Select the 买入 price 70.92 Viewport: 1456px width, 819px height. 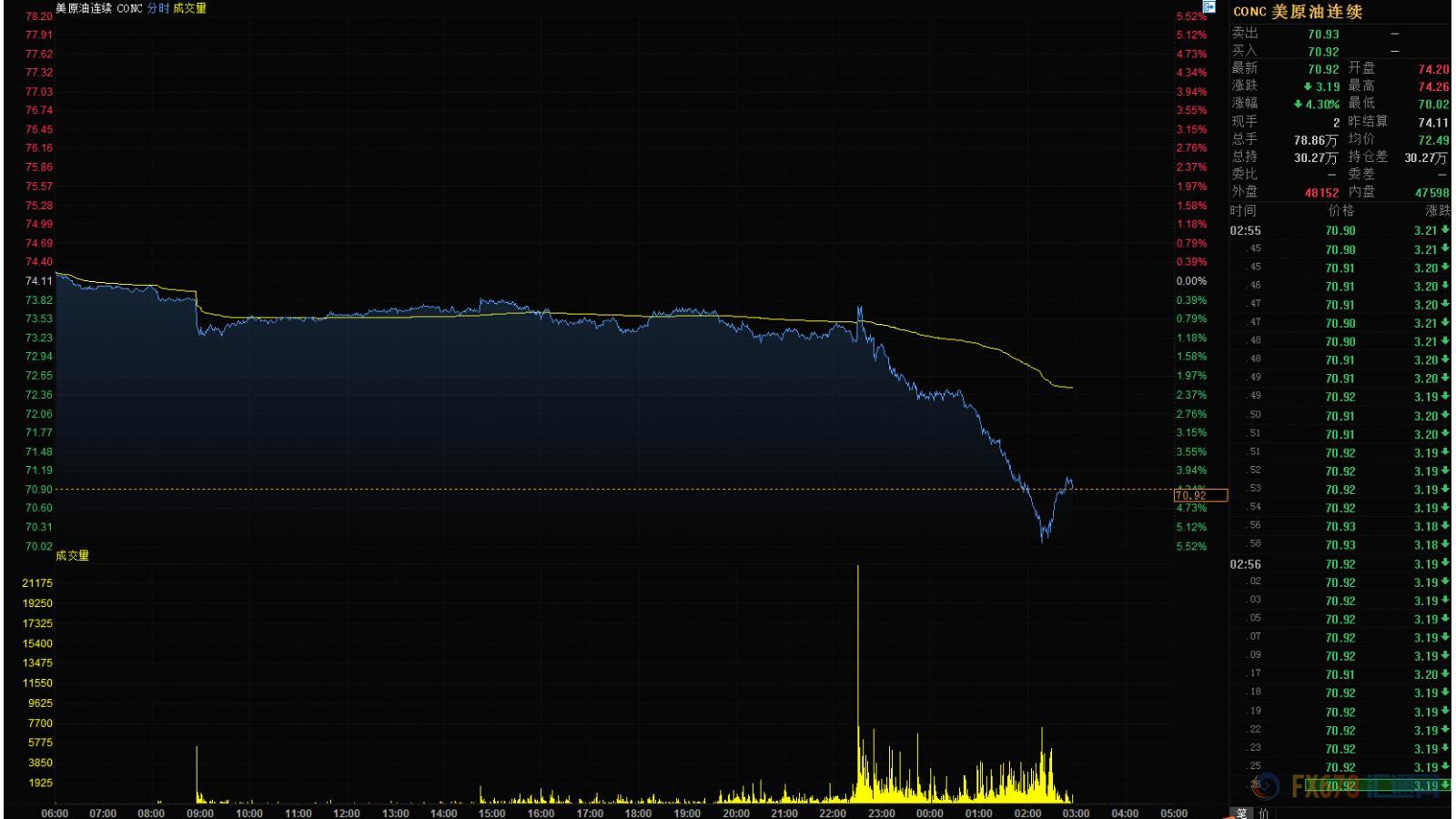pos(1323,52)
